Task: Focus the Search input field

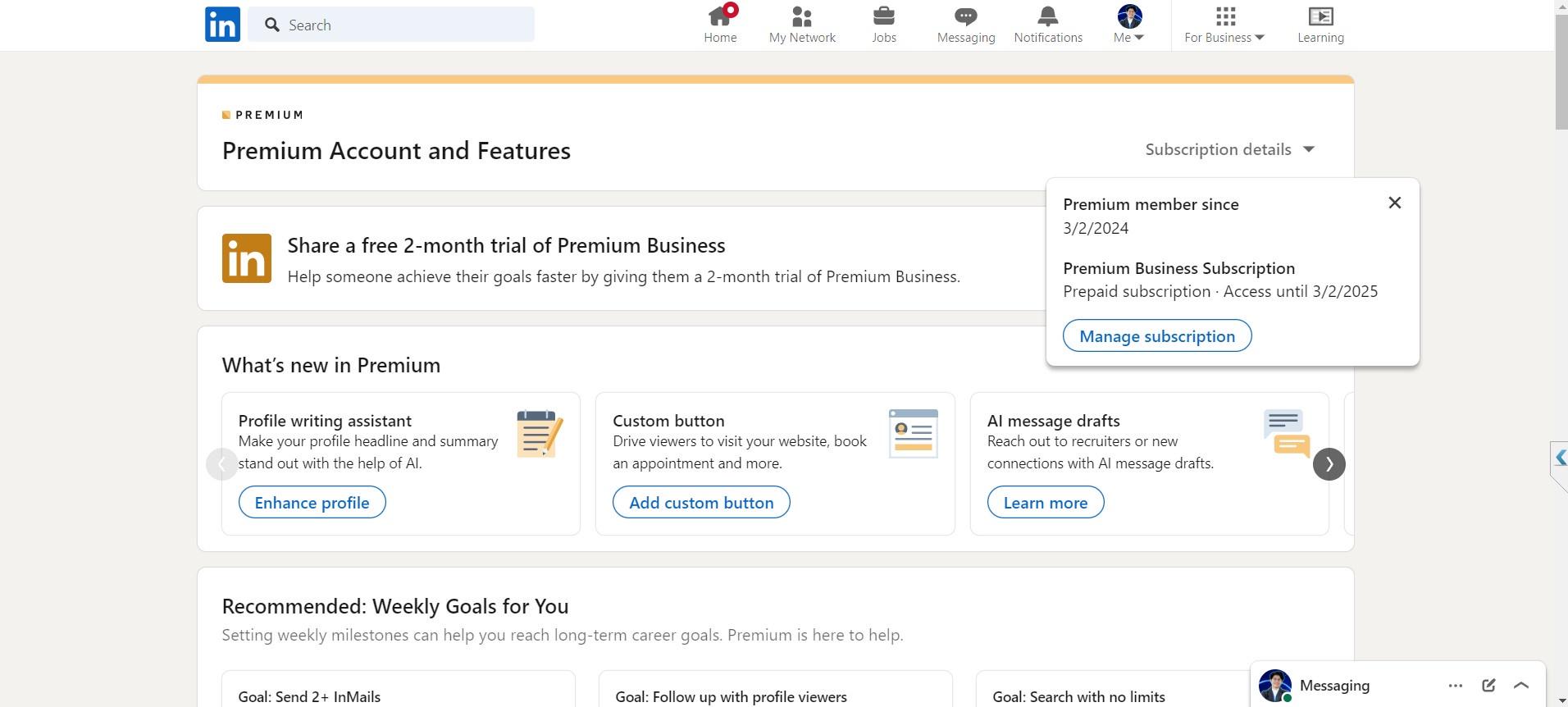Action: (391, 25)
